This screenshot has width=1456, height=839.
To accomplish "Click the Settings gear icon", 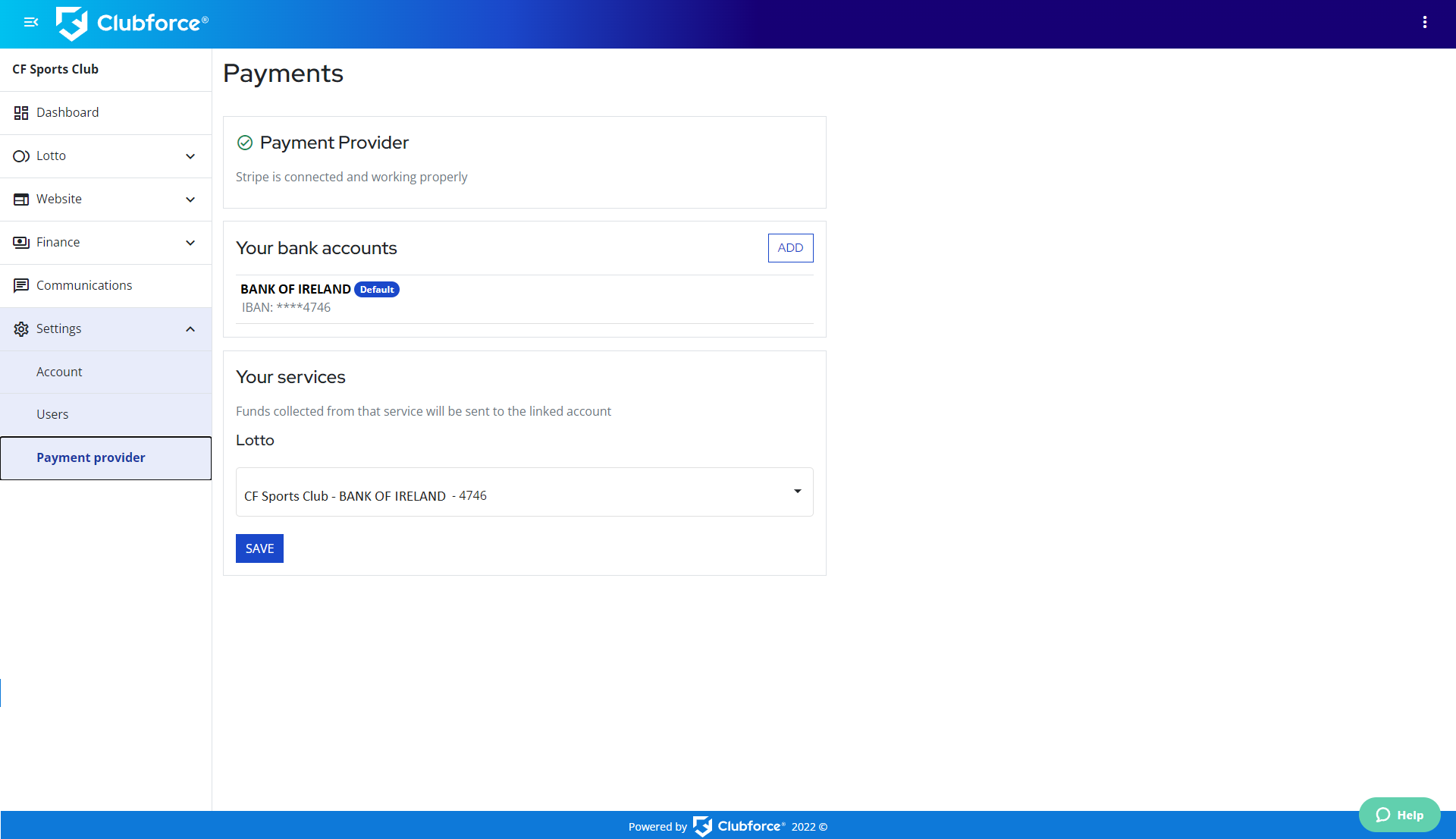I will click(x=21, y=329).
